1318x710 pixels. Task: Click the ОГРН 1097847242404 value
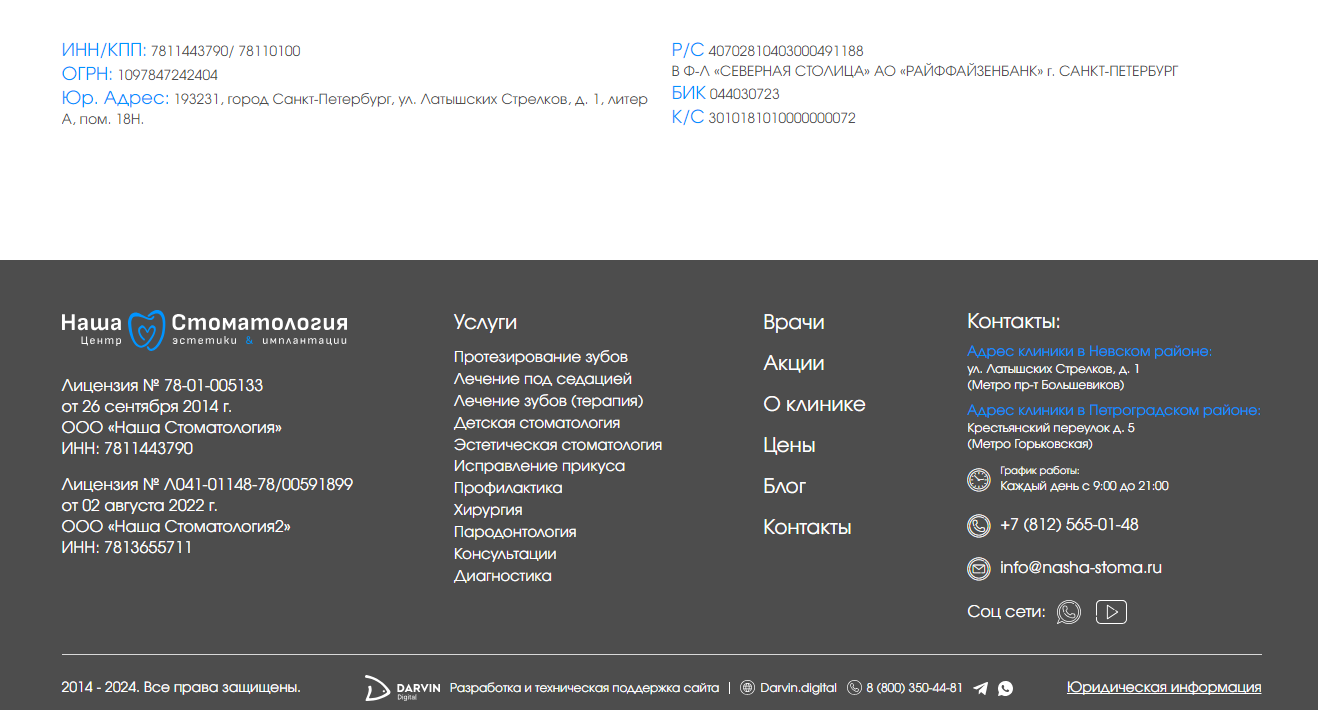(168, 75)
